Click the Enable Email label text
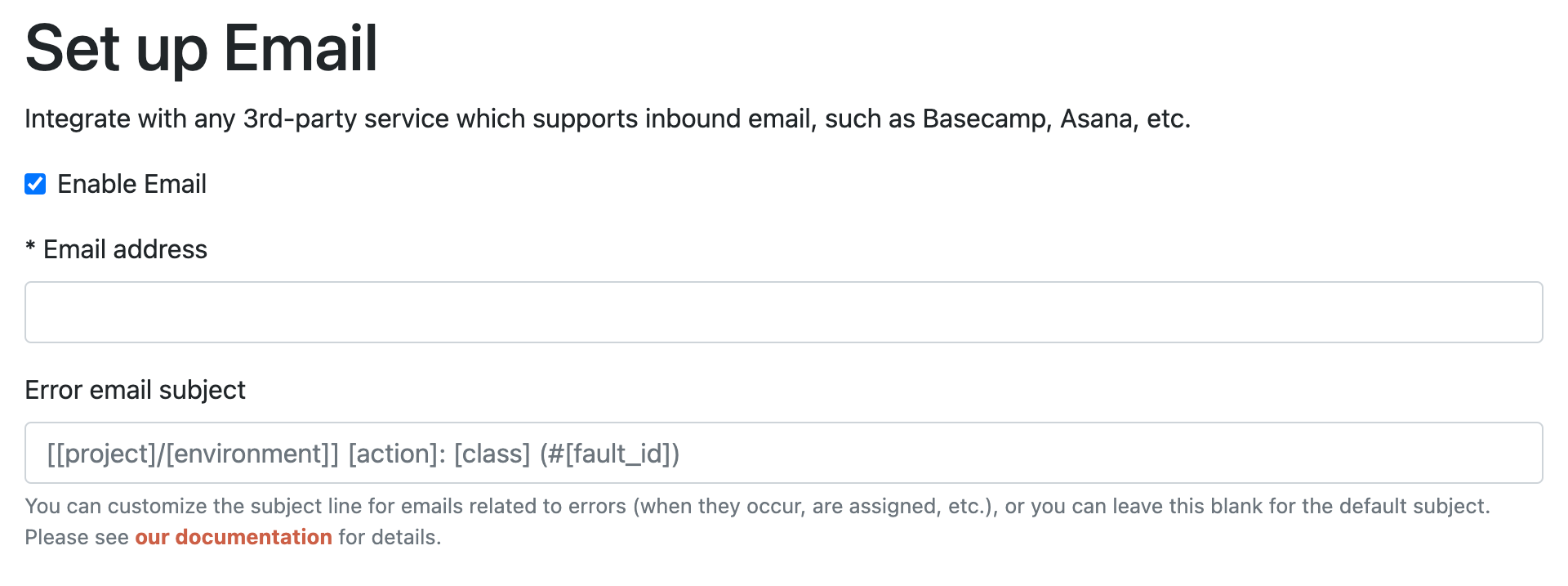The width and height of the screenshot is (1568, 586). [x=131, y=184]
